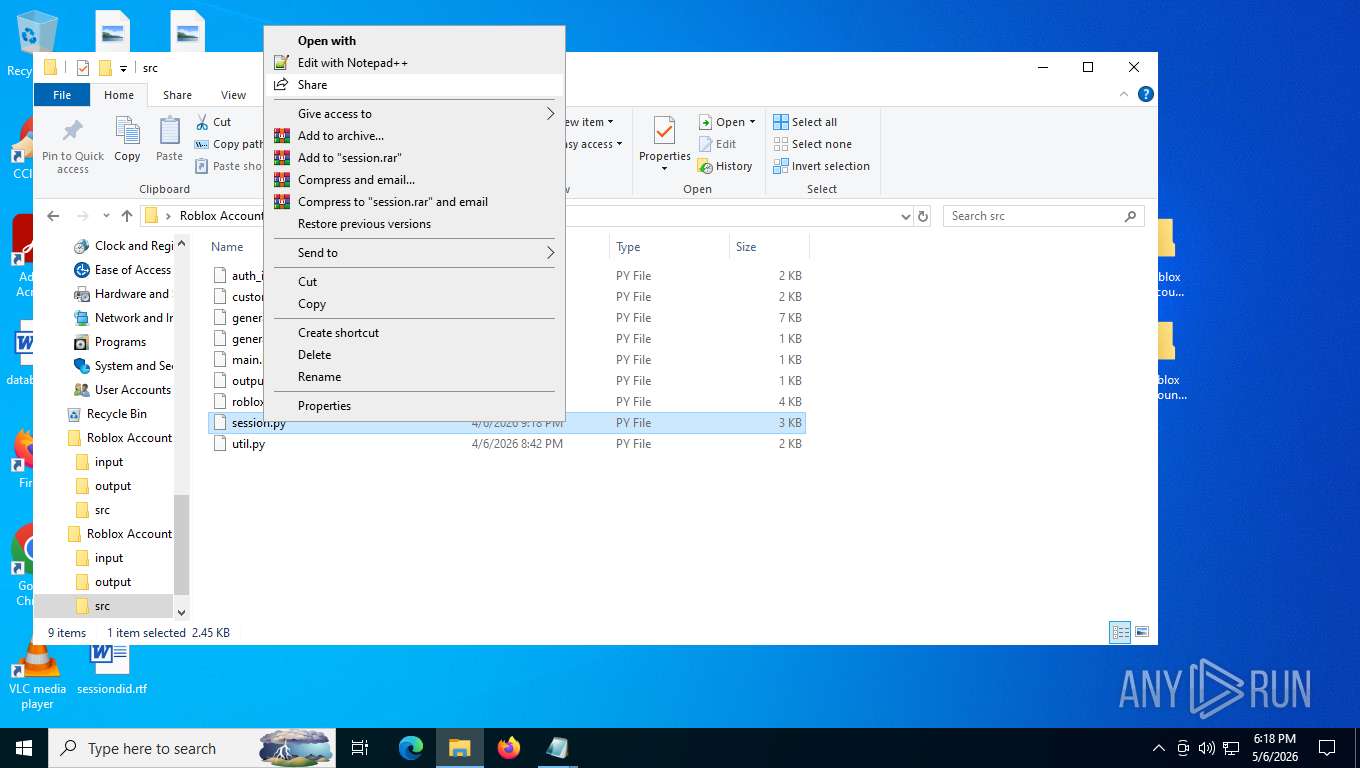Open Task View on the taskbar
1360x768 pixels.
[360, 748]
